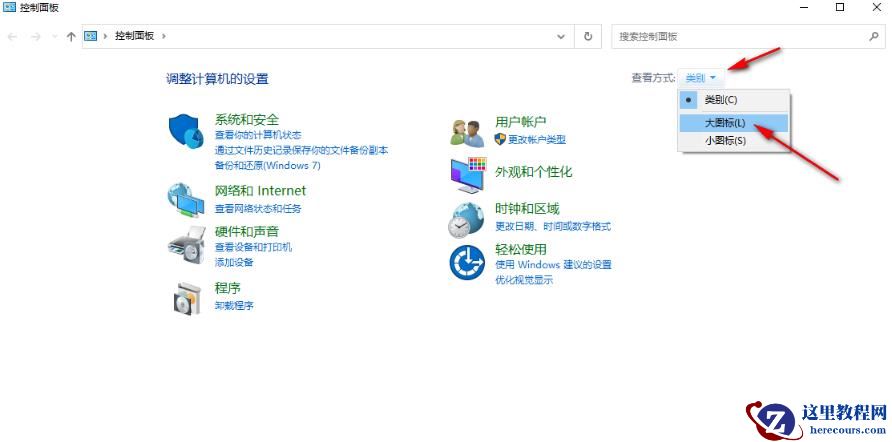The width and height of the screenshot is (892, 442).
Task: Open 网络和 Internet category heading
Action: pyautogui.click(x=260, y=191)
